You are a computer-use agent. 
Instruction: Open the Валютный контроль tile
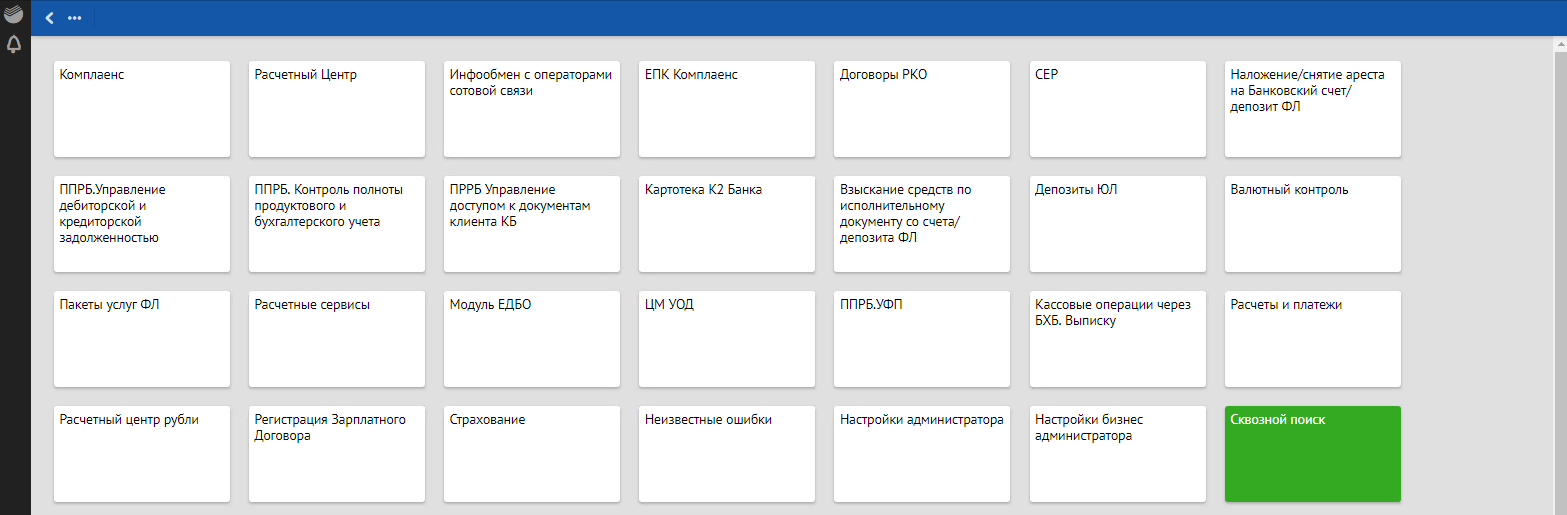pyautogui.click(x=1312, y=223)
